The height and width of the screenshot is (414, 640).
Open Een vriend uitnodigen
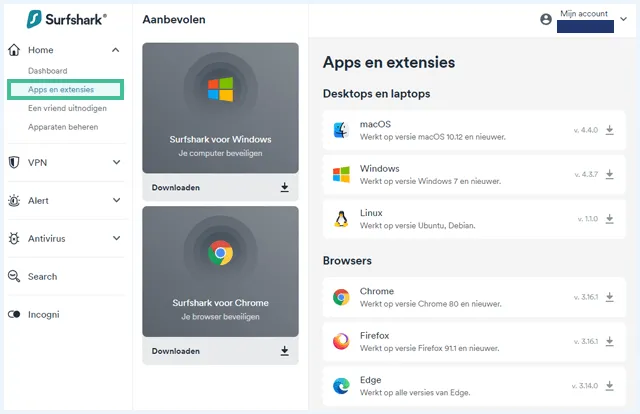[67, 108]
